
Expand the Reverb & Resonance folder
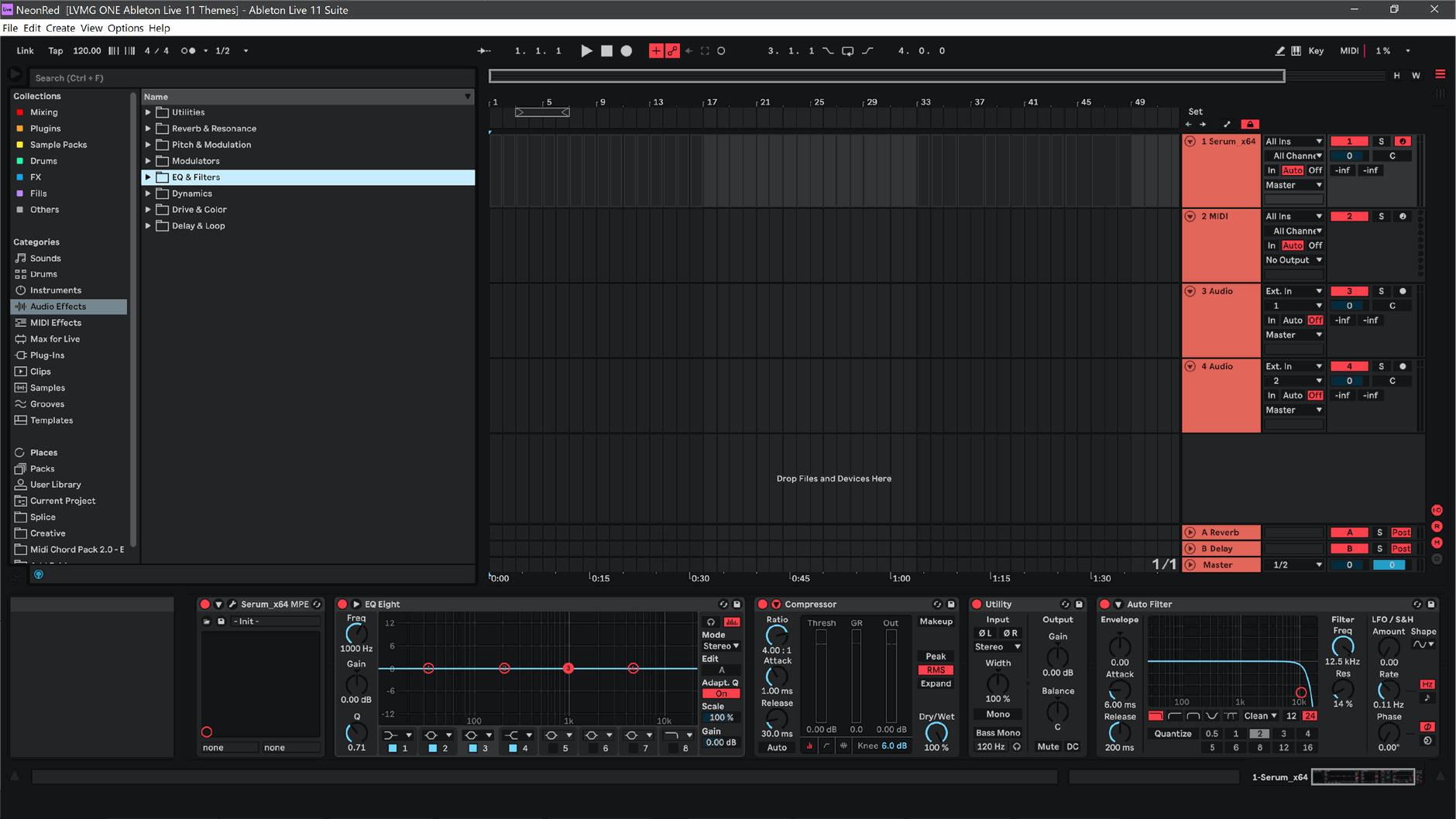[148, 129]
